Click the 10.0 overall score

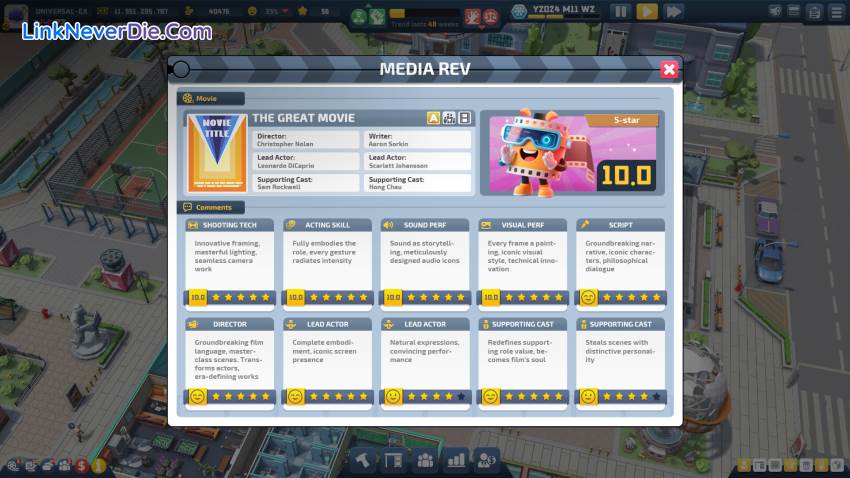pyautogui.click(x=626, y=176)
